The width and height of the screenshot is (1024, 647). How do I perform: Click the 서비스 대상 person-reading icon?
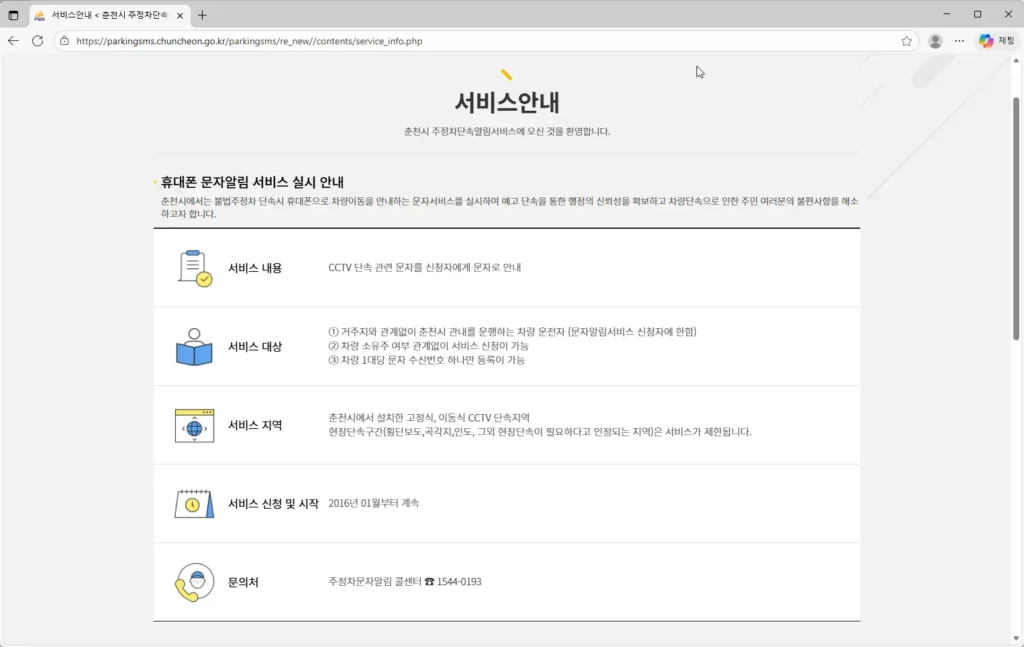point(194,345)
